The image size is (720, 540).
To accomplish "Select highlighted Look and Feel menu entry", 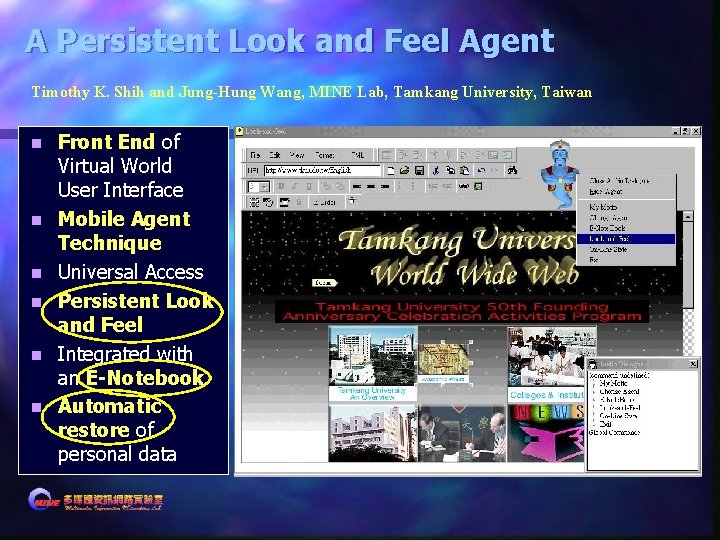I will pos(626,239).
